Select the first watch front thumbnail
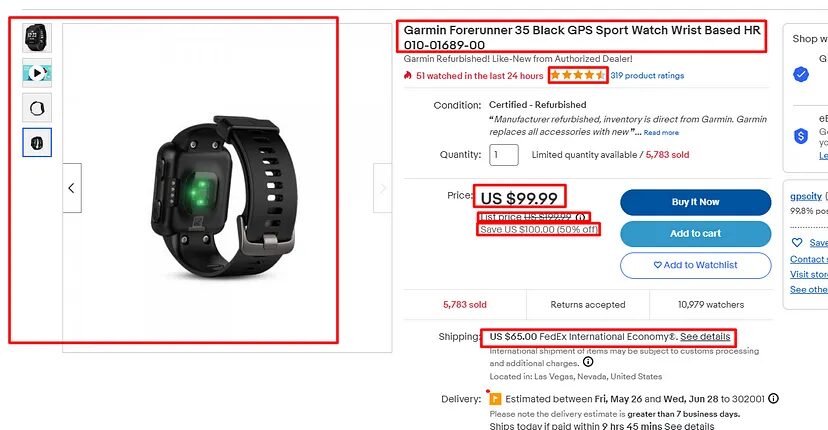Screen dimensions: 828x430 tap(37, 38)
